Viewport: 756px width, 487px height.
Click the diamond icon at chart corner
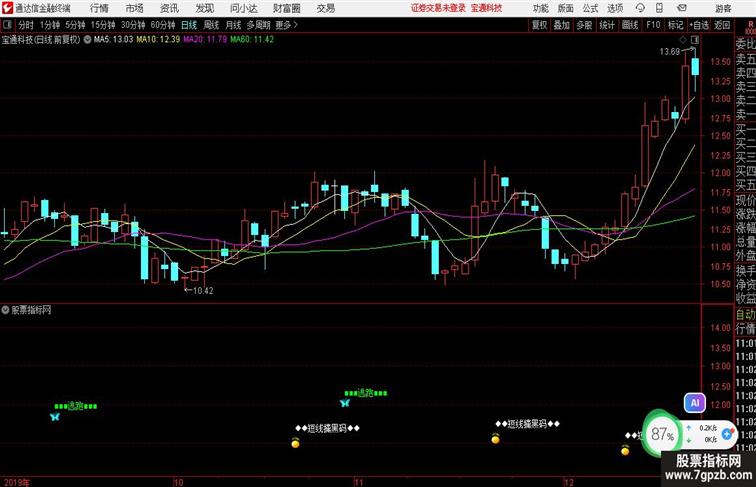pyautogui.click(x=683, y=40)
